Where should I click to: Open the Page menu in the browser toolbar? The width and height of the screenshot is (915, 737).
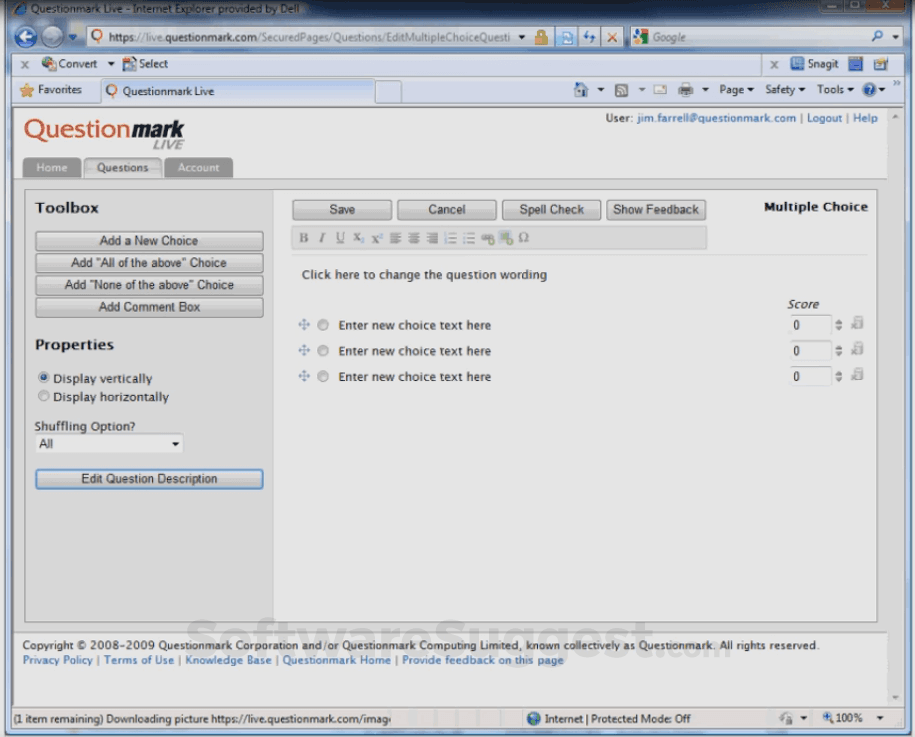point(736,89)
